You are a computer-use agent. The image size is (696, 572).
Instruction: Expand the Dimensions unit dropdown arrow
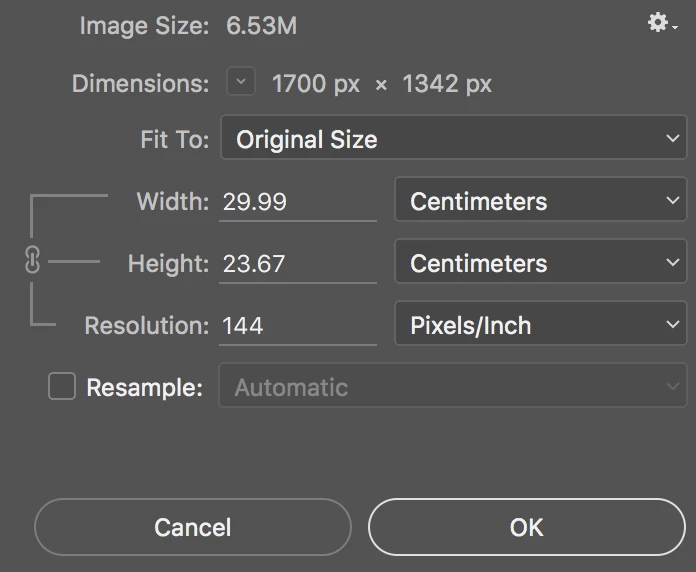[240, 83]
